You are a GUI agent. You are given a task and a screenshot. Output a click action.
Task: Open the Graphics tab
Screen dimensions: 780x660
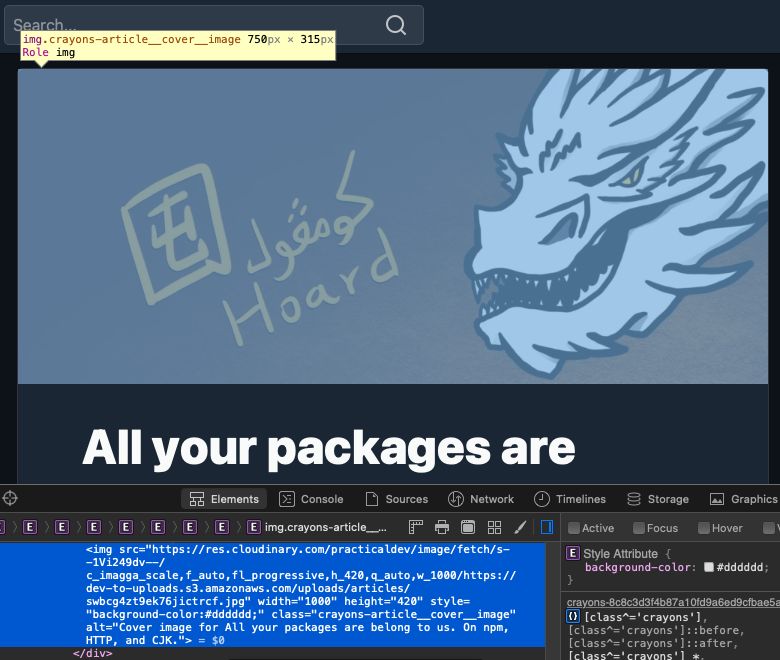point(744,499)
